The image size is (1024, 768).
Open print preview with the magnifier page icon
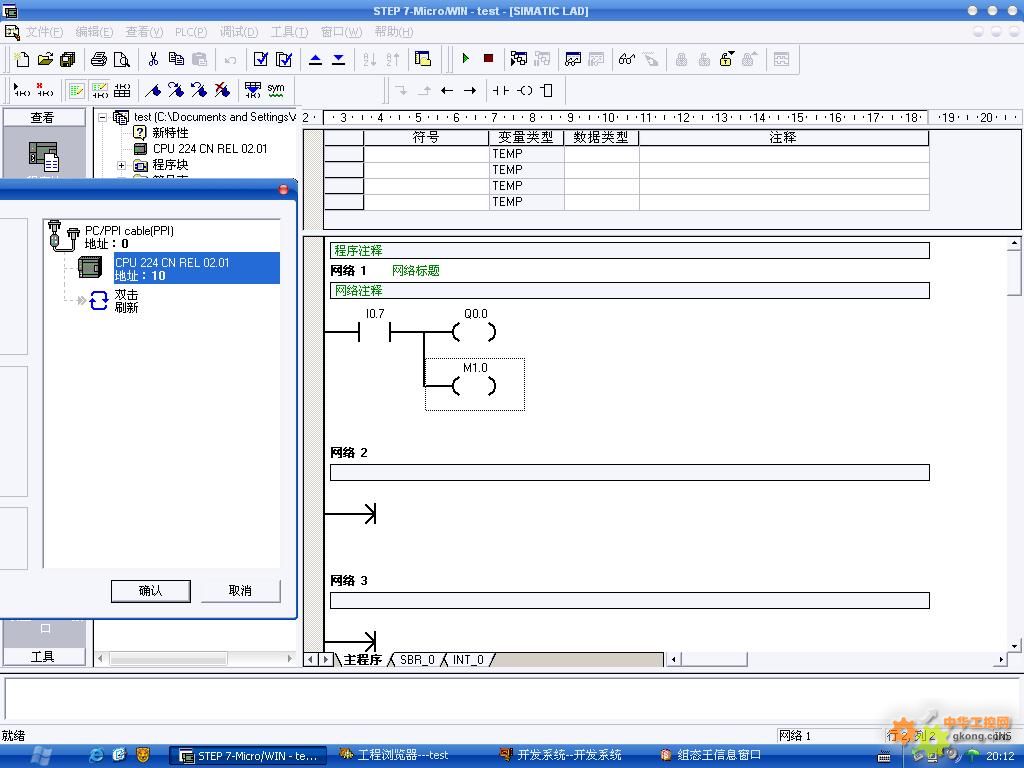(x=121, y=59)
